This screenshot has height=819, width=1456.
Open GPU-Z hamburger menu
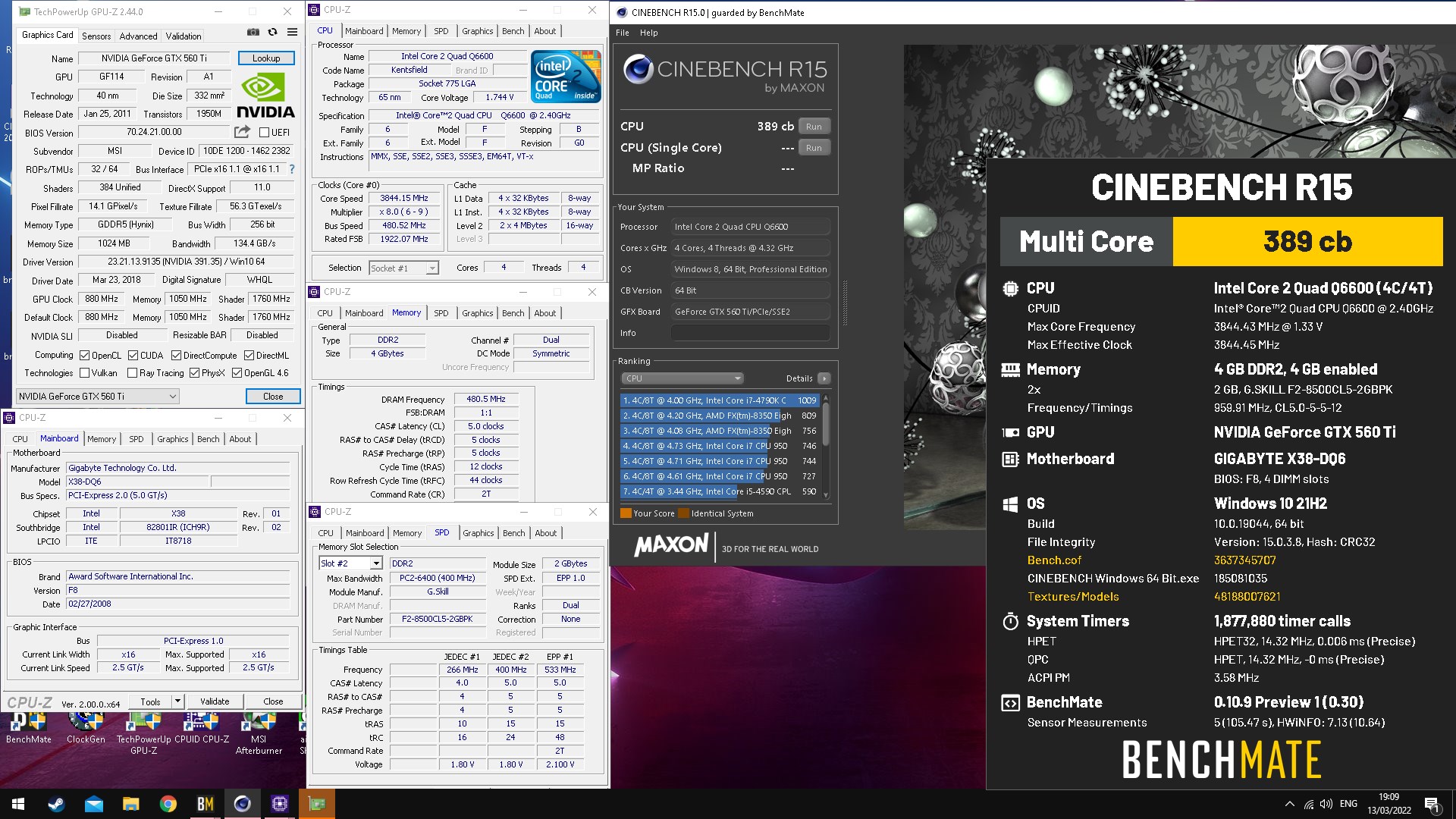point(292,33)
